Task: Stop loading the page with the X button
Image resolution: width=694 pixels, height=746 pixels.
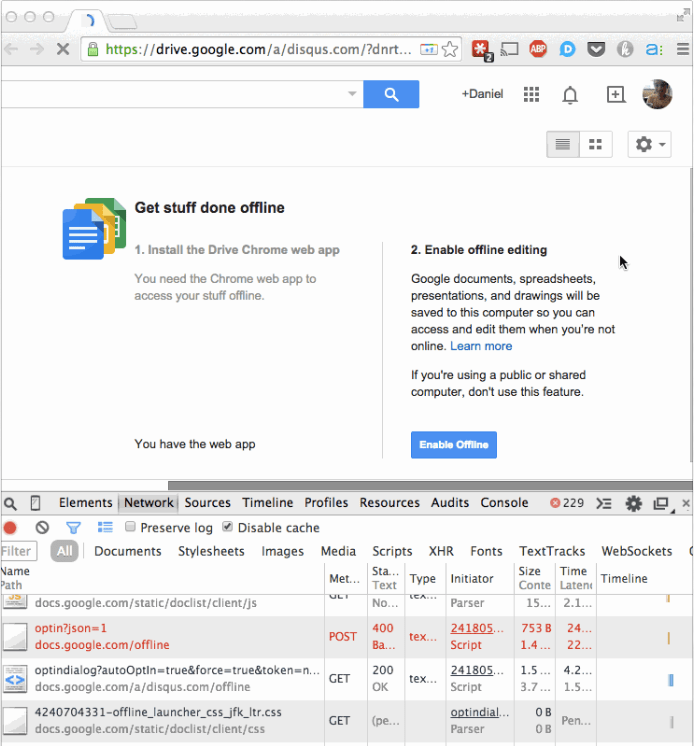Action: (x=63, y=49)
